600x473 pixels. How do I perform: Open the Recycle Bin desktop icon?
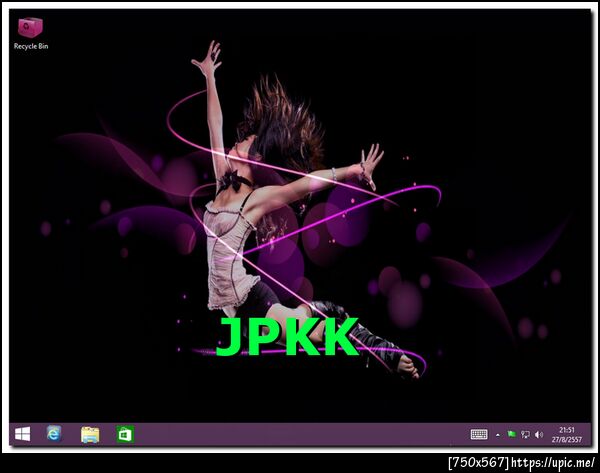[x=31, y=34]
